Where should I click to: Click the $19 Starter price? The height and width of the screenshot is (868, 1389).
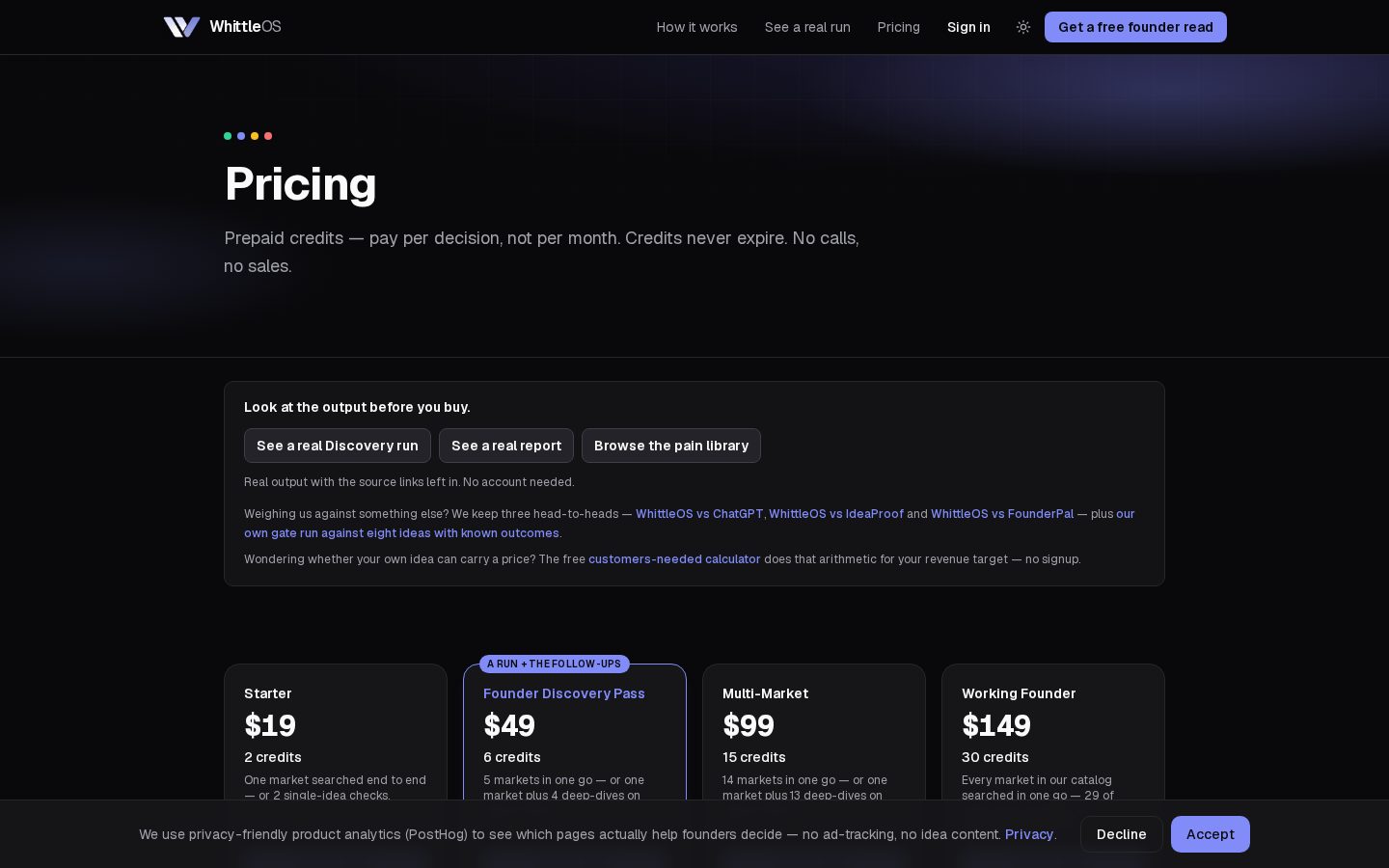pyautogui.click(x=270, y=725)
